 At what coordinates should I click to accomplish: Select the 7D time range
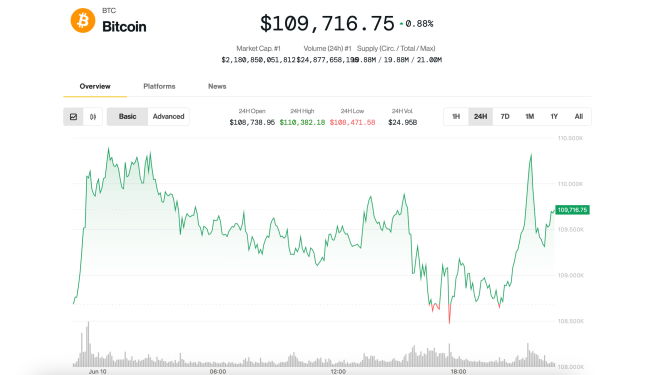[x=505, y=117]
